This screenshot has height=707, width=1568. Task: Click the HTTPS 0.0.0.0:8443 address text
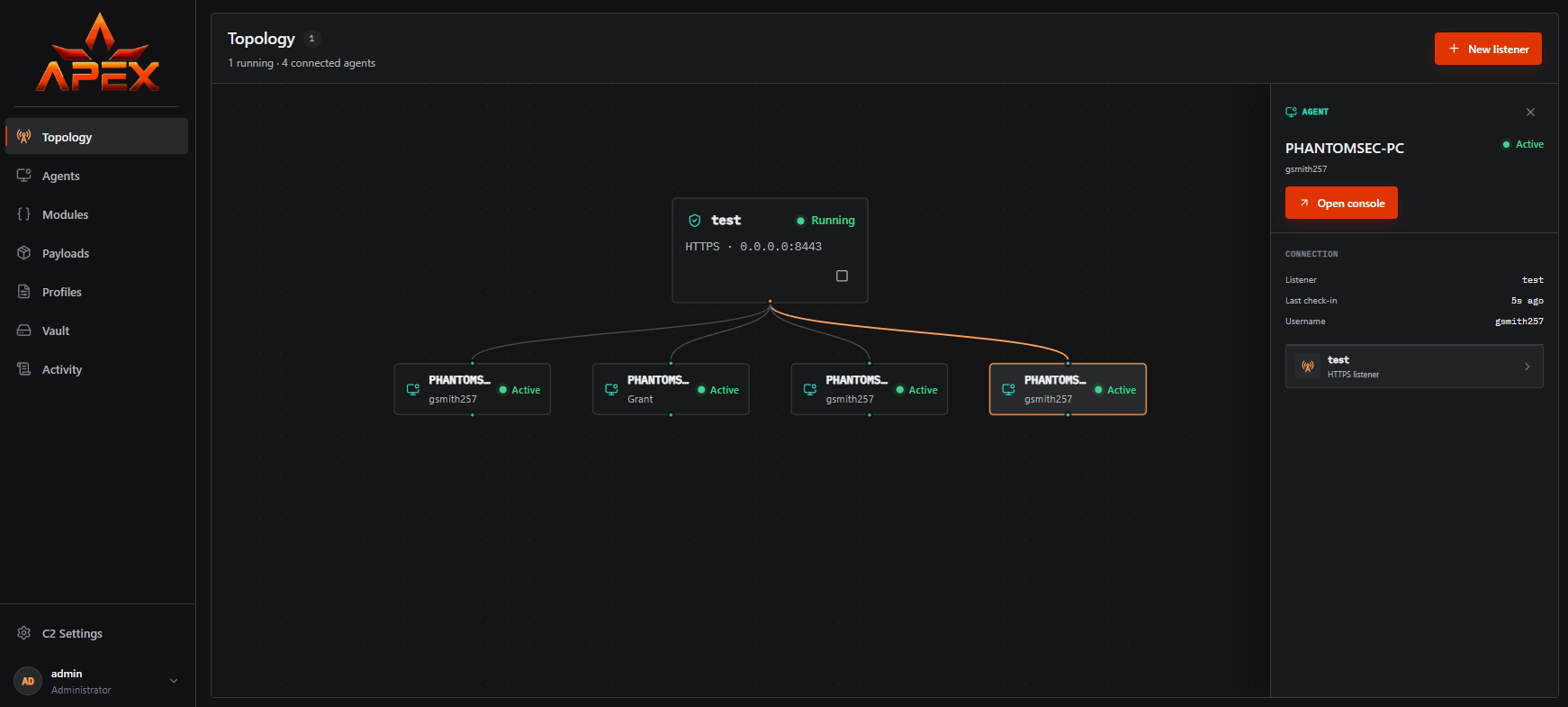point(753,247)
